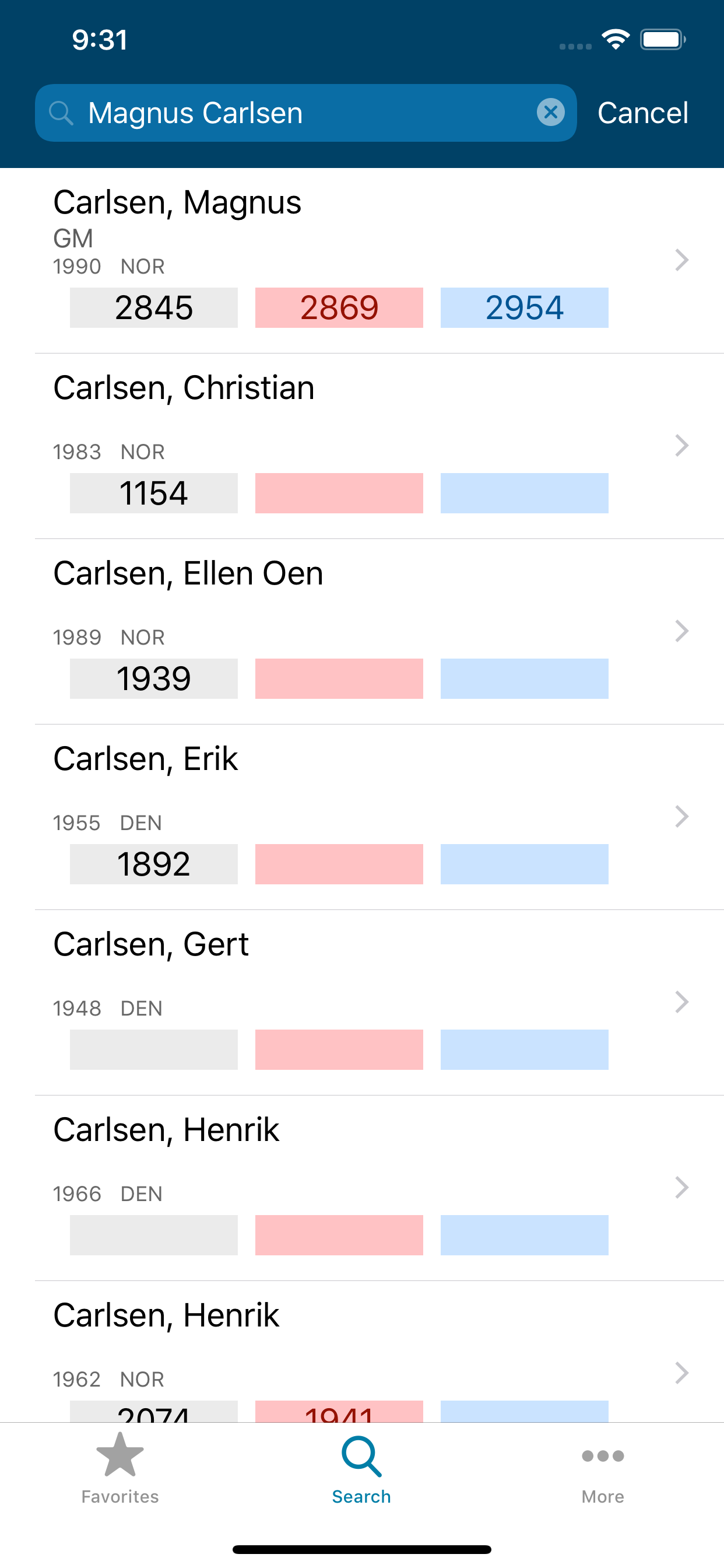Select Magnus's blue 2954 rating box
The height and width of the screenshot is (1568, 724).
[524, 307]
